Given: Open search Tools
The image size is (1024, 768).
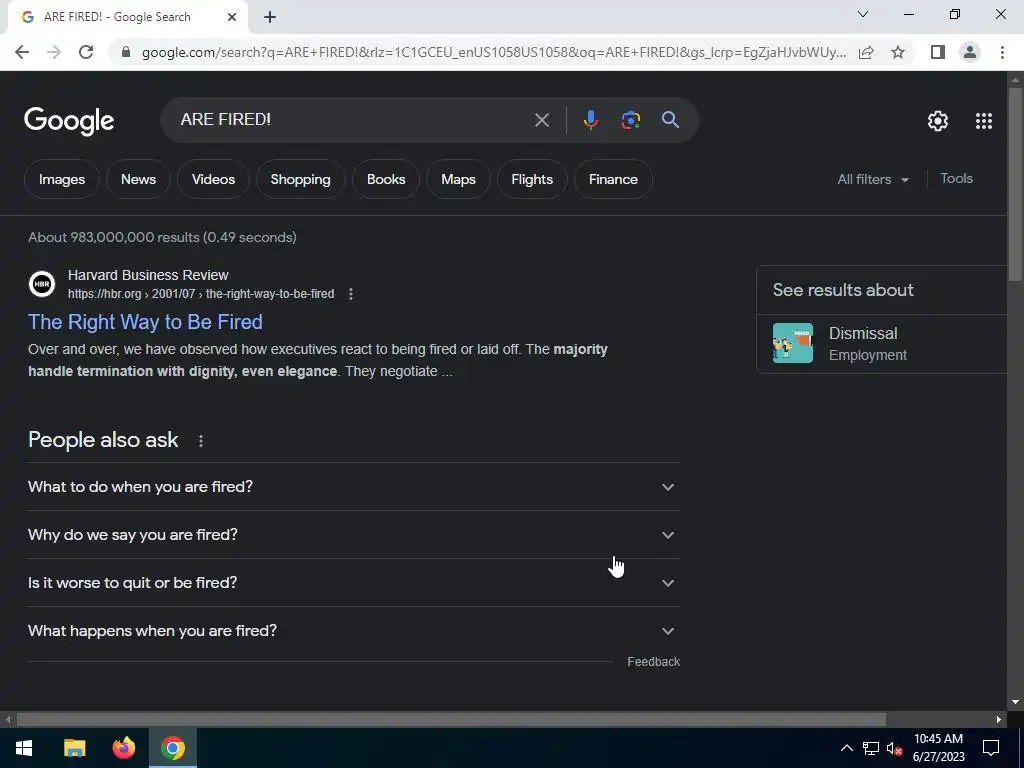Looking at the screenshot, I should tap(957, 178).
